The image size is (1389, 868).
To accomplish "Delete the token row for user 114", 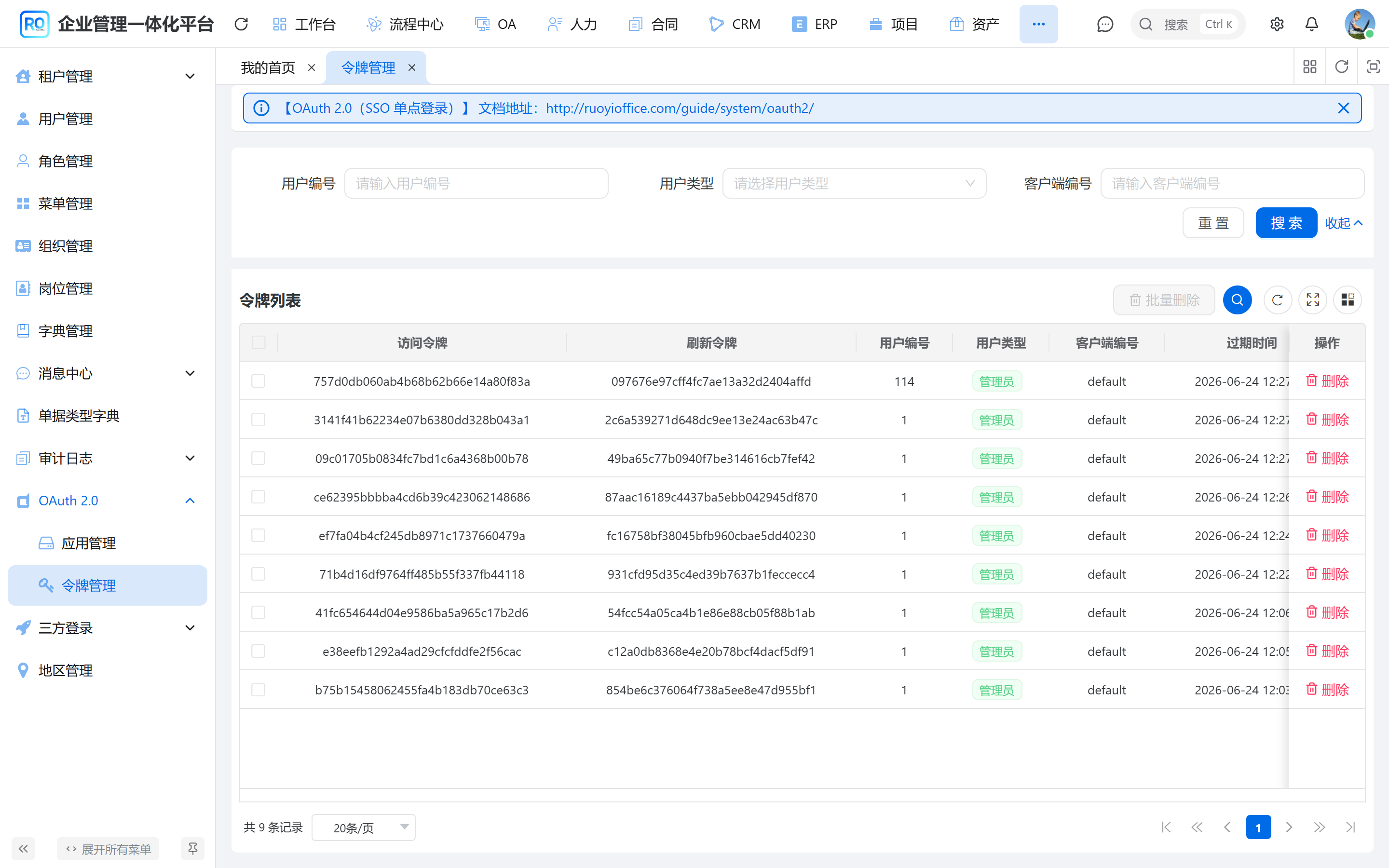I will coord(1327,380).
